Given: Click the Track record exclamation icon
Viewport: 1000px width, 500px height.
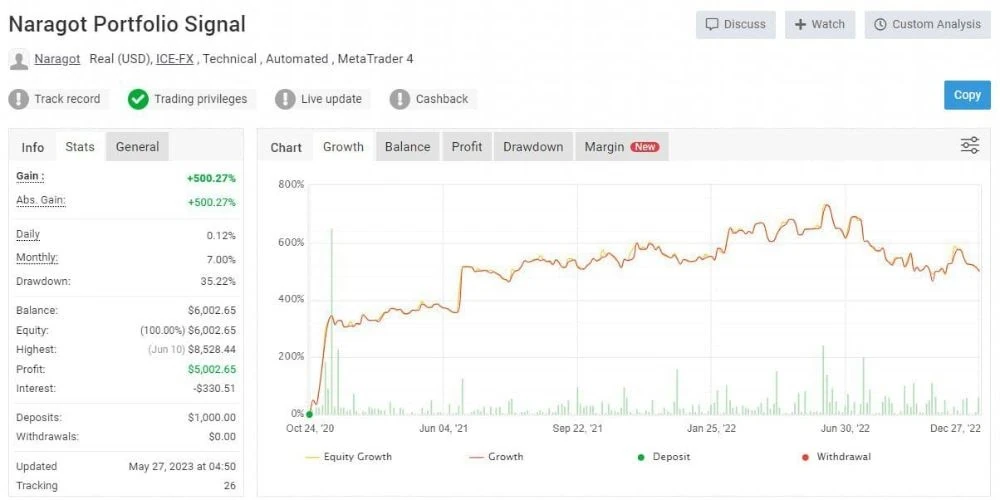Looking at the screenshot, I should (x=19, y=99).
